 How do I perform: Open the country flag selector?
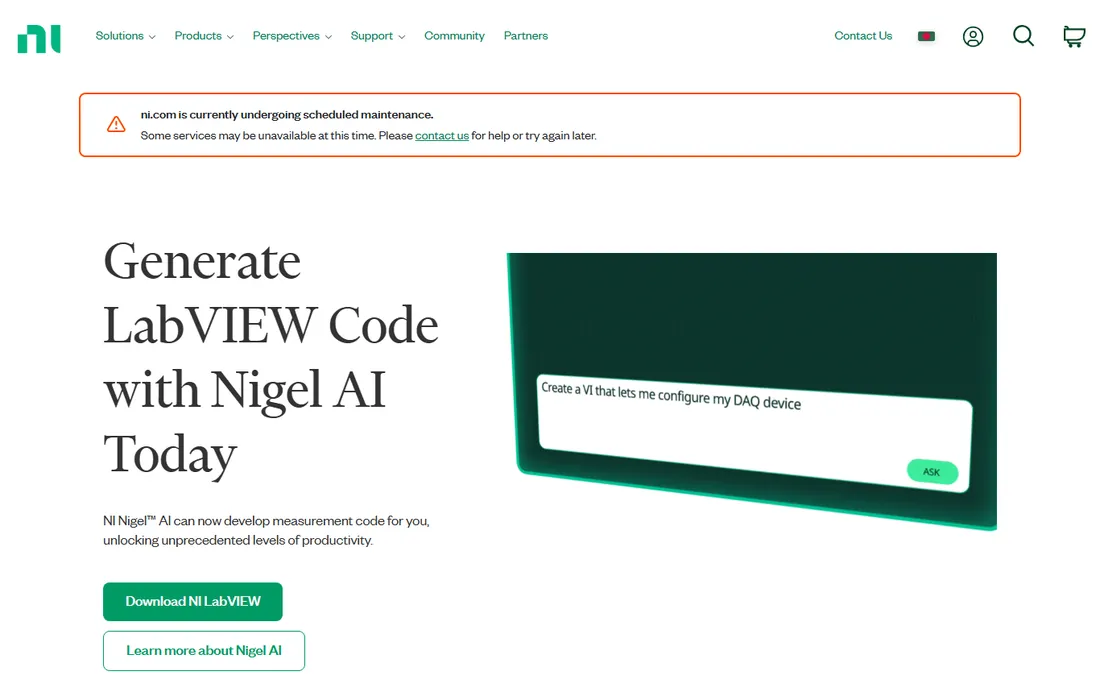[926, 36]
